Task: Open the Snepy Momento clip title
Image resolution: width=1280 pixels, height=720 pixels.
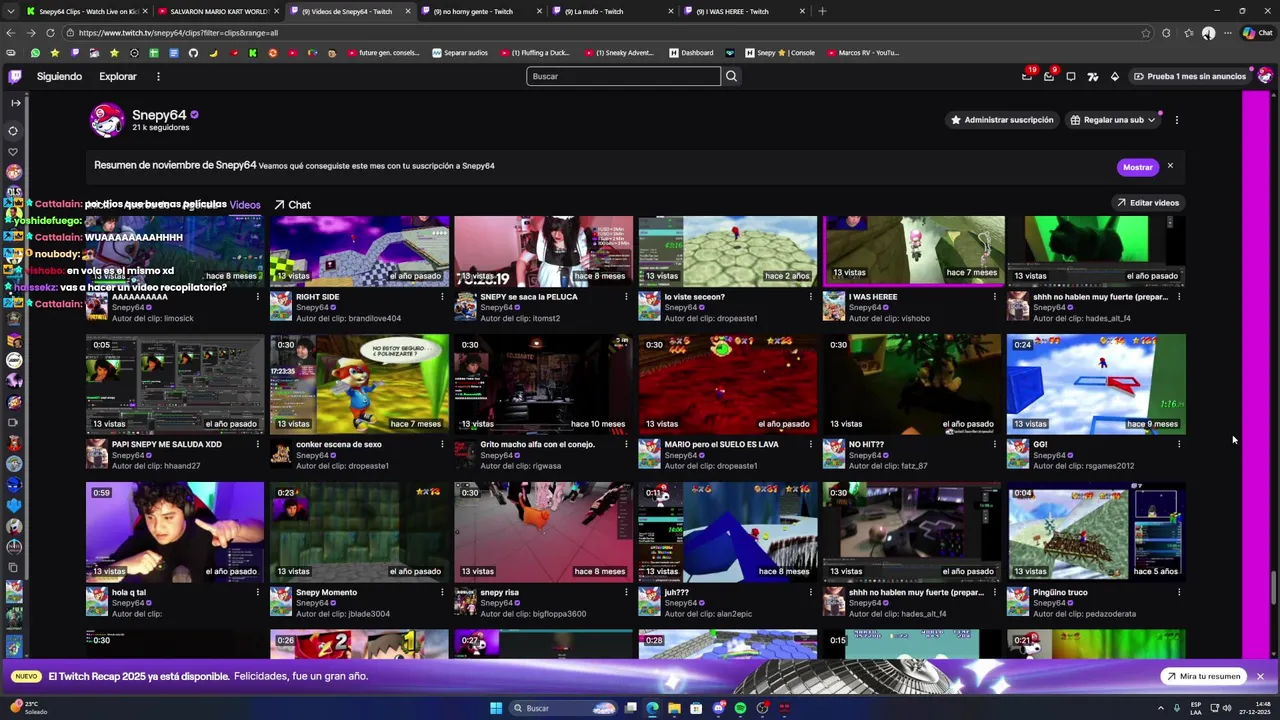Action: (326, 592)
